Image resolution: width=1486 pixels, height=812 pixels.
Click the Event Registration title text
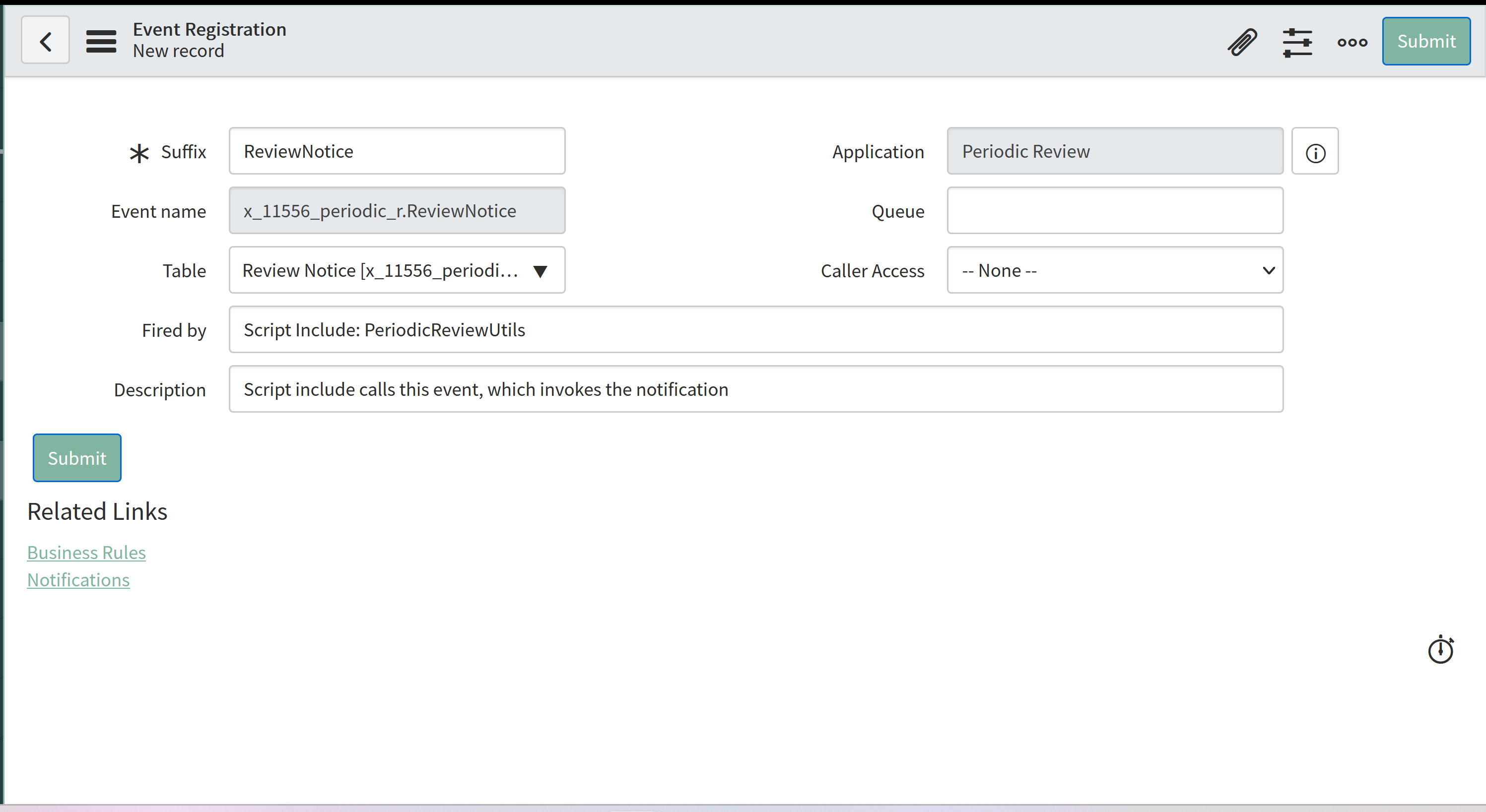[209, 29]
